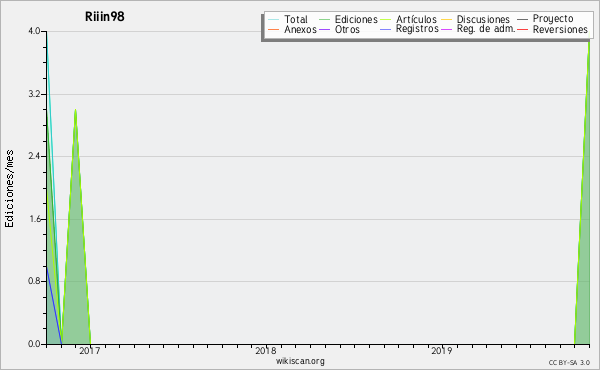Click the red Reversiones color line
This screenshot has height=370, width=600.
522,29
